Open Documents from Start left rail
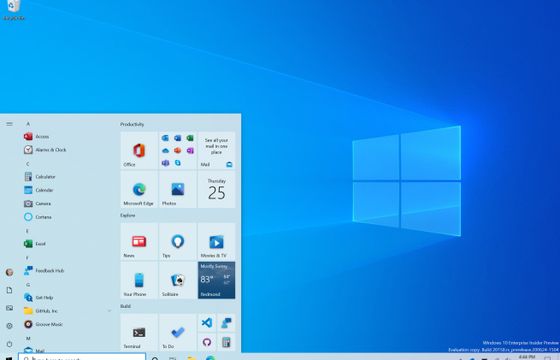The width and height of the screenshot is (560, 360). (10, 290)
